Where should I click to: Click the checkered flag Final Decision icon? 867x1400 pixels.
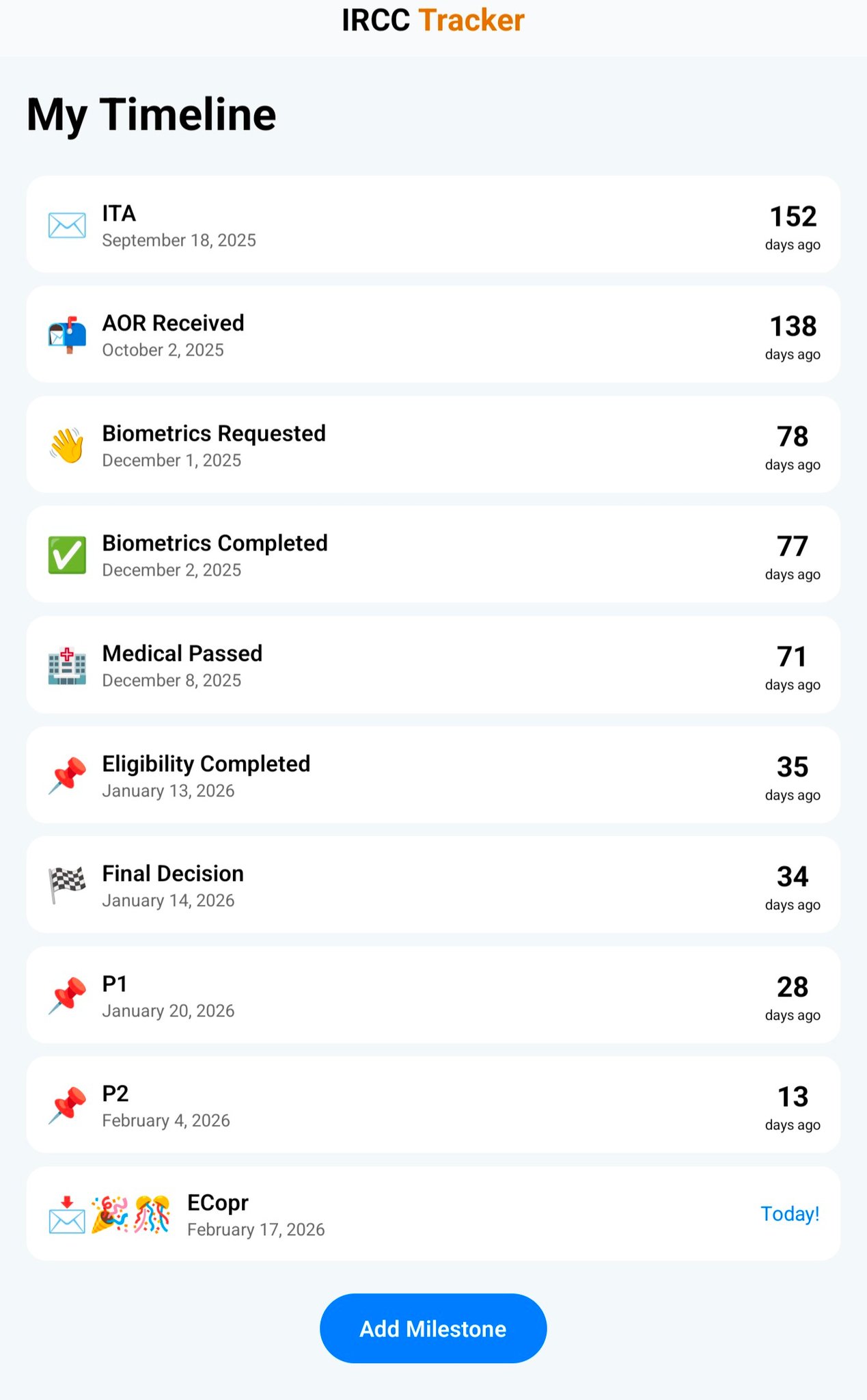(67, 885)
